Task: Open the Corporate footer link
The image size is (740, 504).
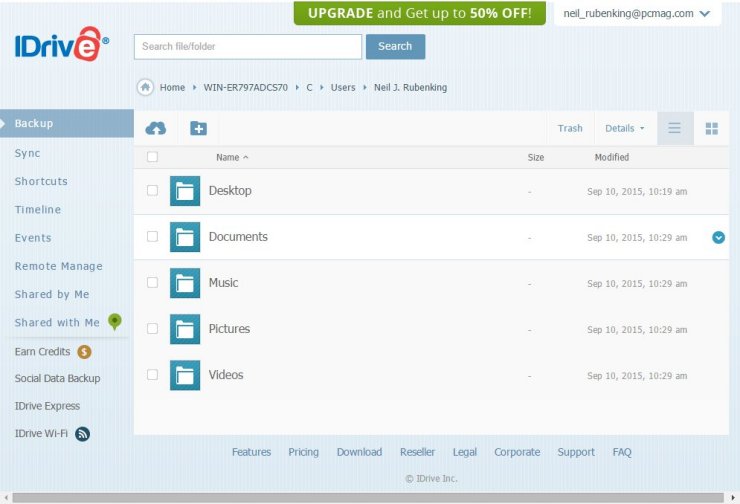Action: tap(517, 452)
